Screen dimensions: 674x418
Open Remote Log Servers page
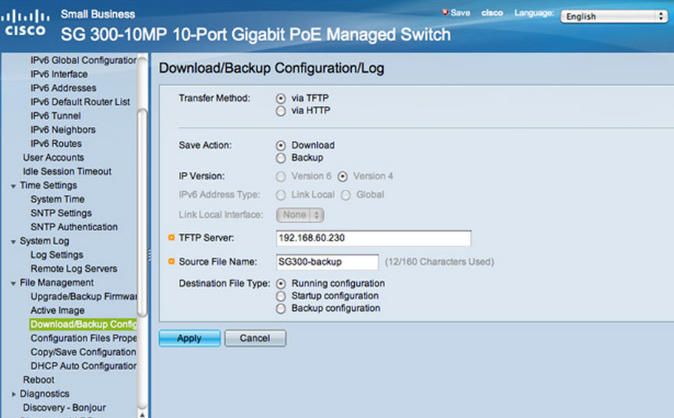click(x=74, y=268)
